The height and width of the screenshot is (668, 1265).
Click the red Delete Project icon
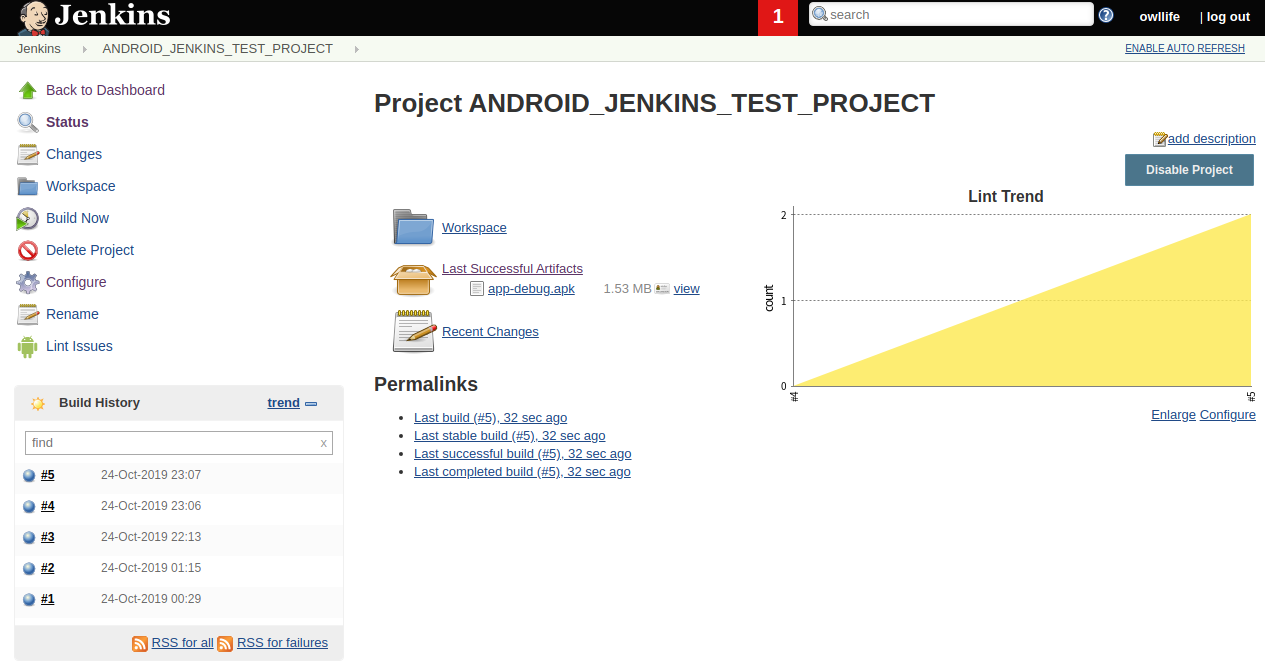28,250
